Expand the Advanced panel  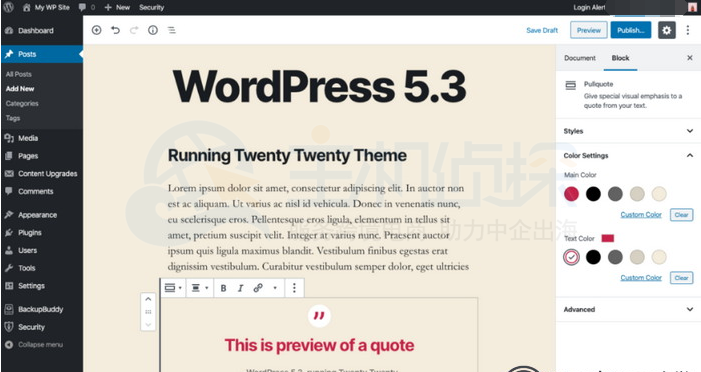(x=628, y=309)
